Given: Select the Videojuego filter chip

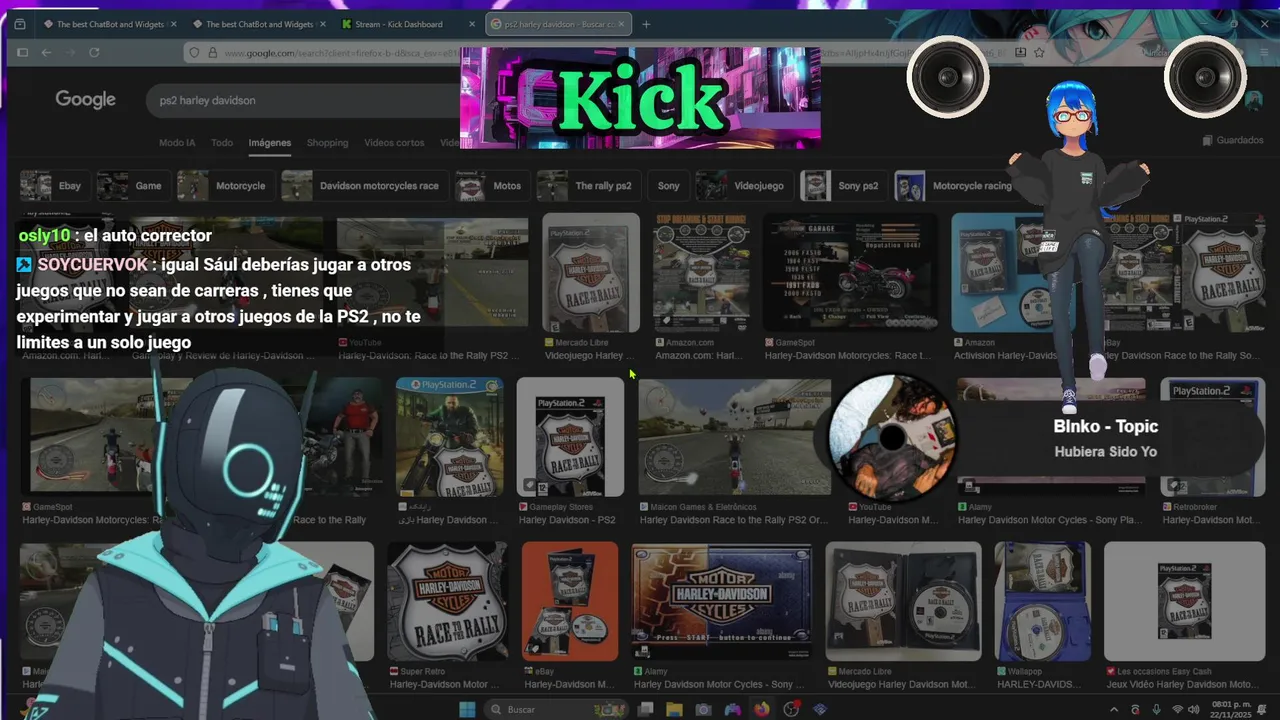Looking at the screenshot, I should 744,186.
